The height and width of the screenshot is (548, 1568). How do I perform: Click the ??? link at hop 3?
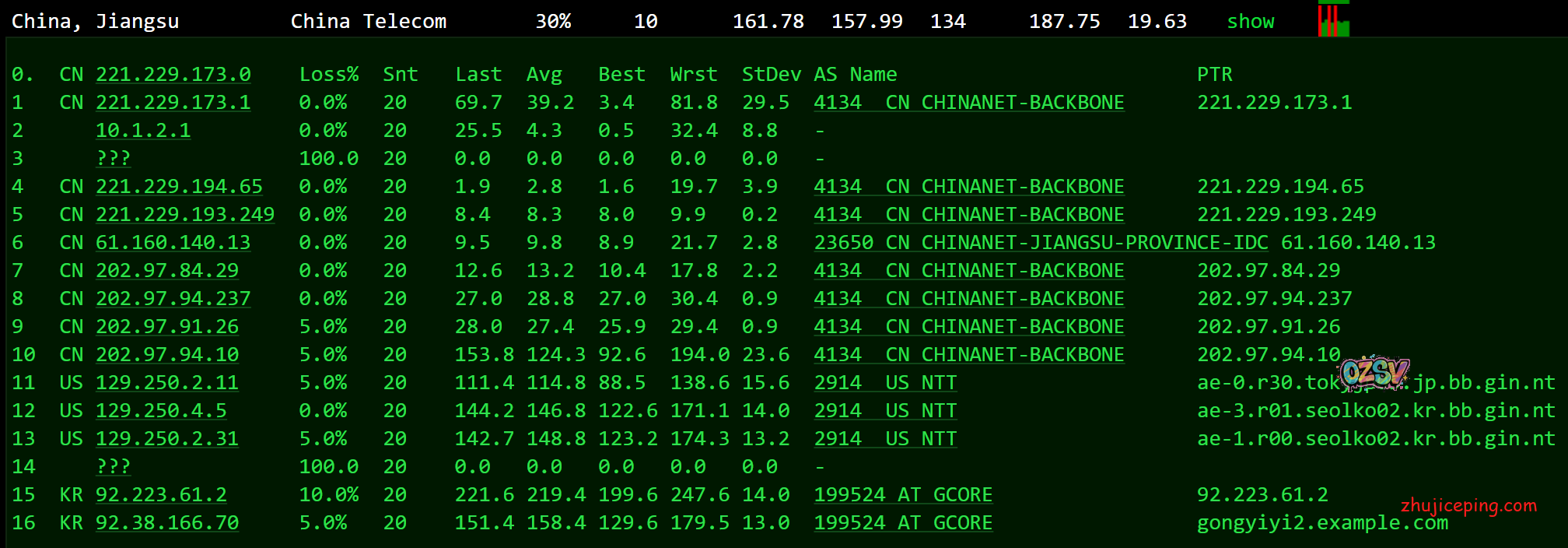pos(113,159)
